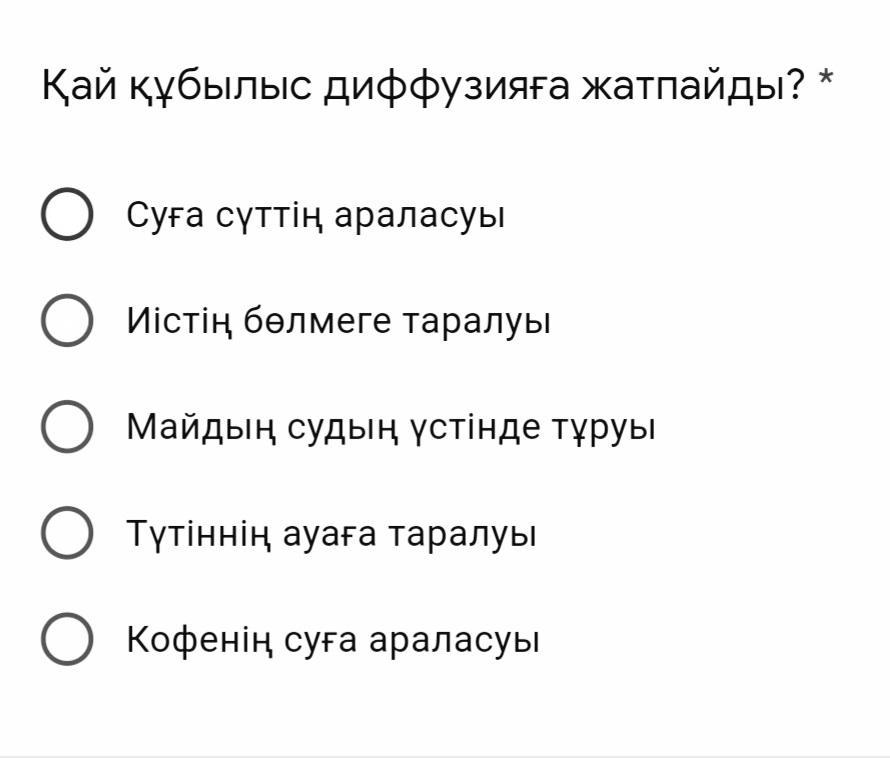The width and height of the screenshot is (890, 758).
Task: Select the radio button for Майдың судың үстінде тұруы
Action: click(x=67, y=426)
